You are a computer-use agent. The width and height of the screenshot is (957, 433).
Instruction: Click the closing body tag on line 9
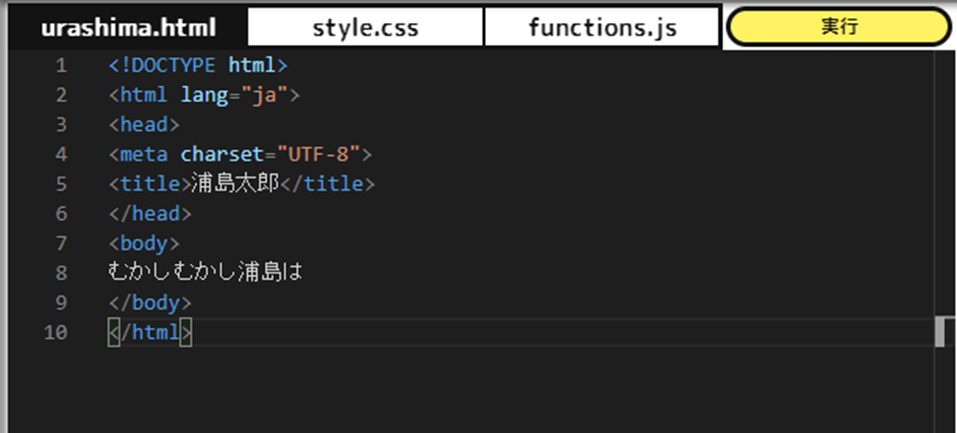(150, 303)
